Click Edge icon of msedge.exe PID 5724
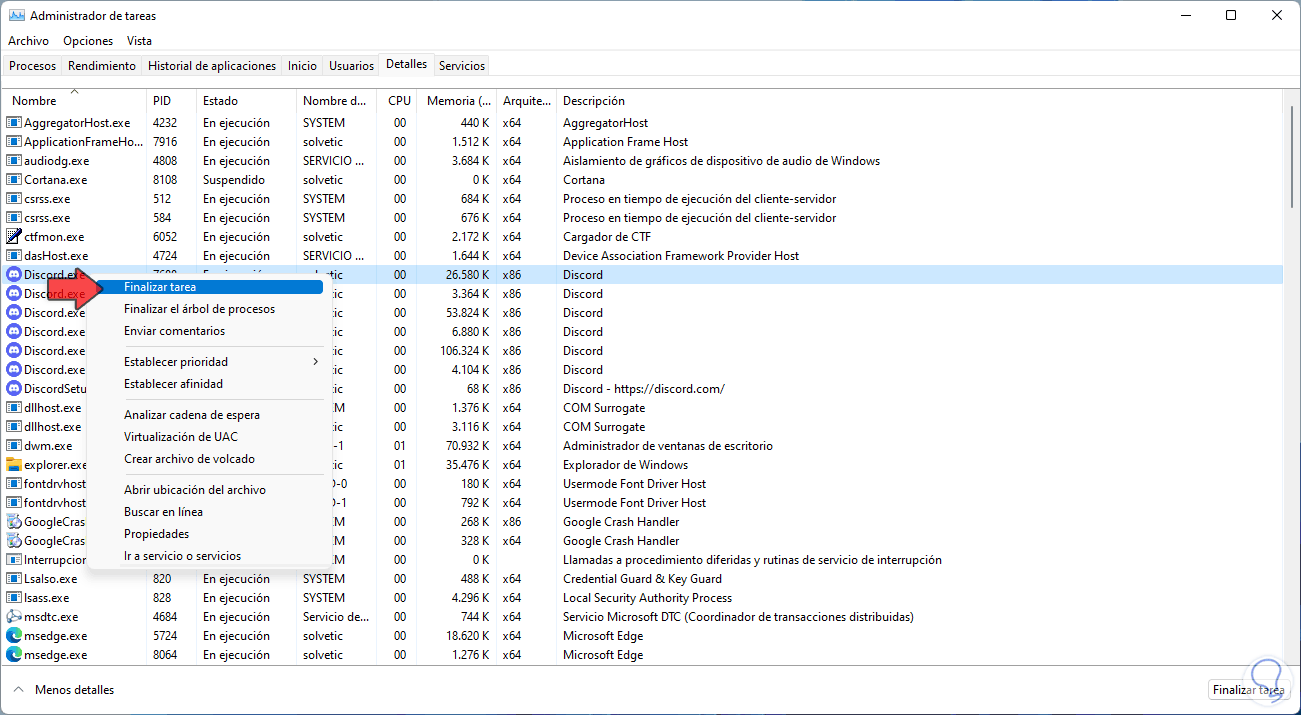This screenshot has height=715, width=1301. [14, 636]
